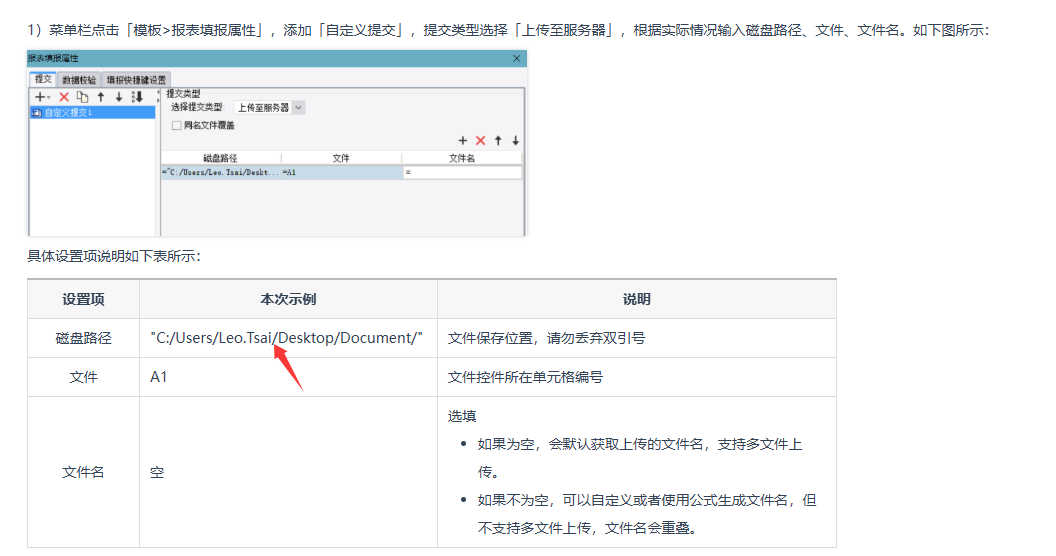Click the =A1 file cell
Viewport: 1056px width, 556px height.
point(341,172)
